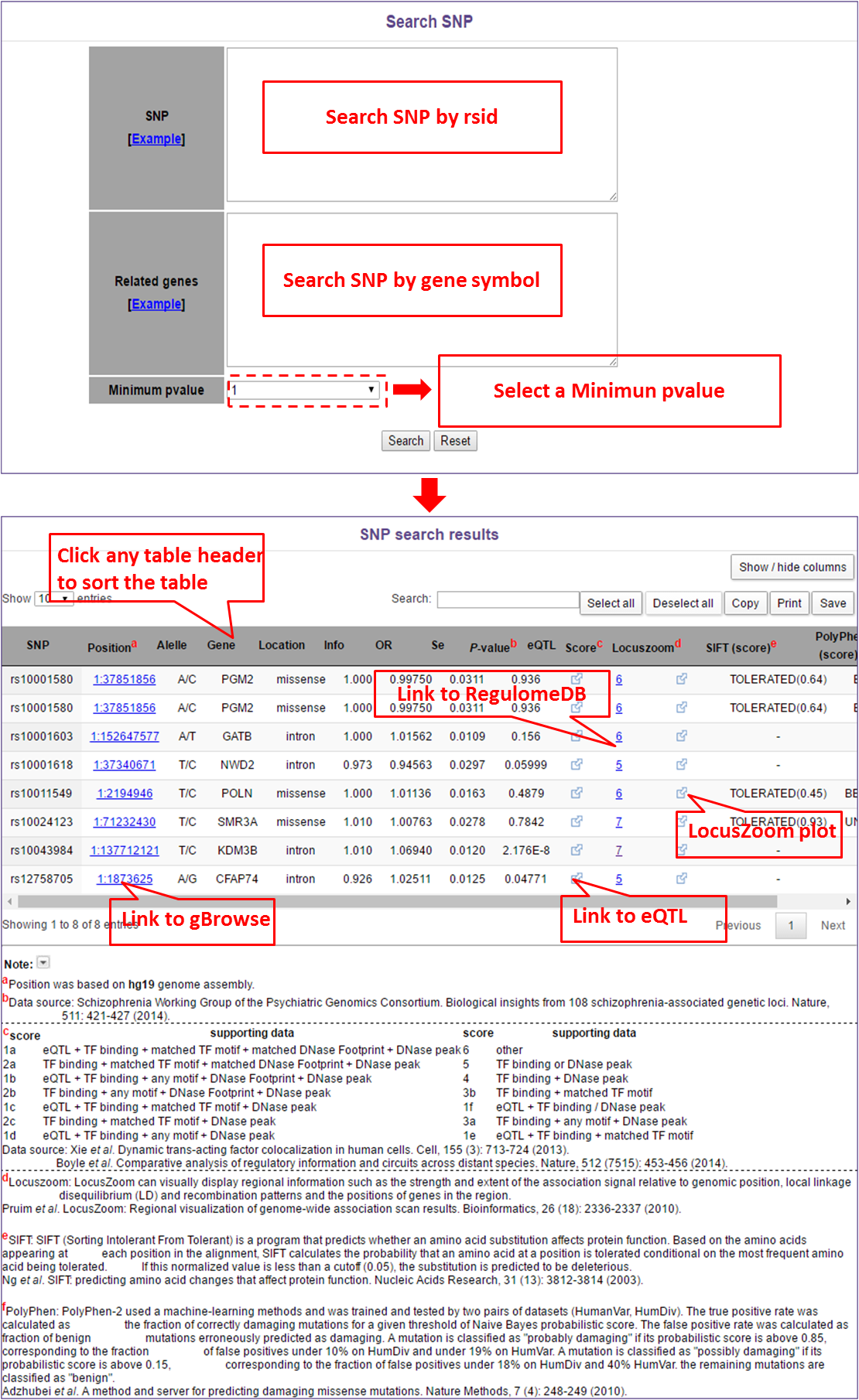This screenshot has height=1400, width=859.
Task: Select gene cell CFAP74
Action: click(x=237, y=879)
